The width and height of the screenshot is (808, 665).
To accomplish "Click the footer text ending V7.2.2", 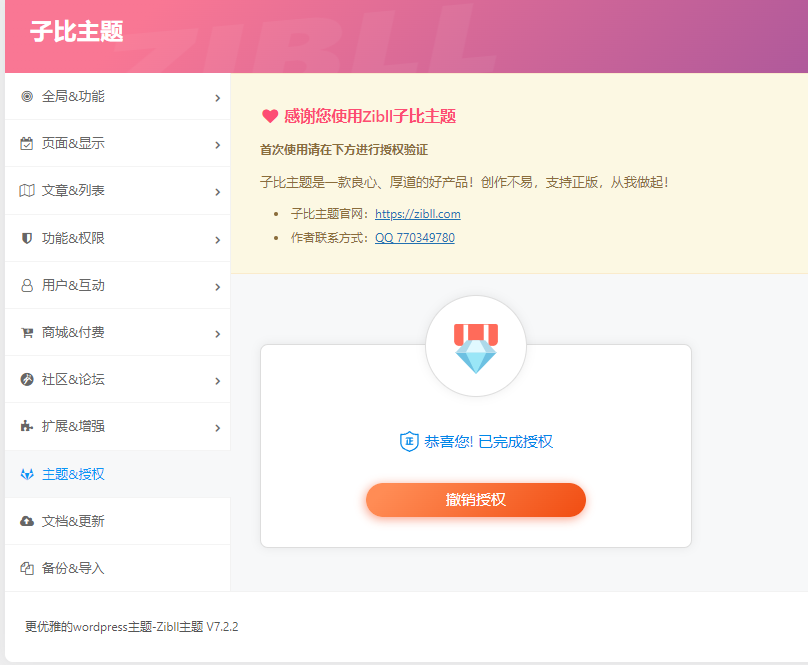I will click(131, 627).
